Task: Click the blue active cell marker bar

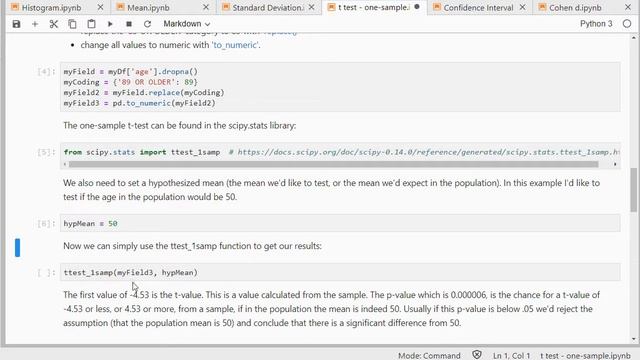Action: point(18,248)
